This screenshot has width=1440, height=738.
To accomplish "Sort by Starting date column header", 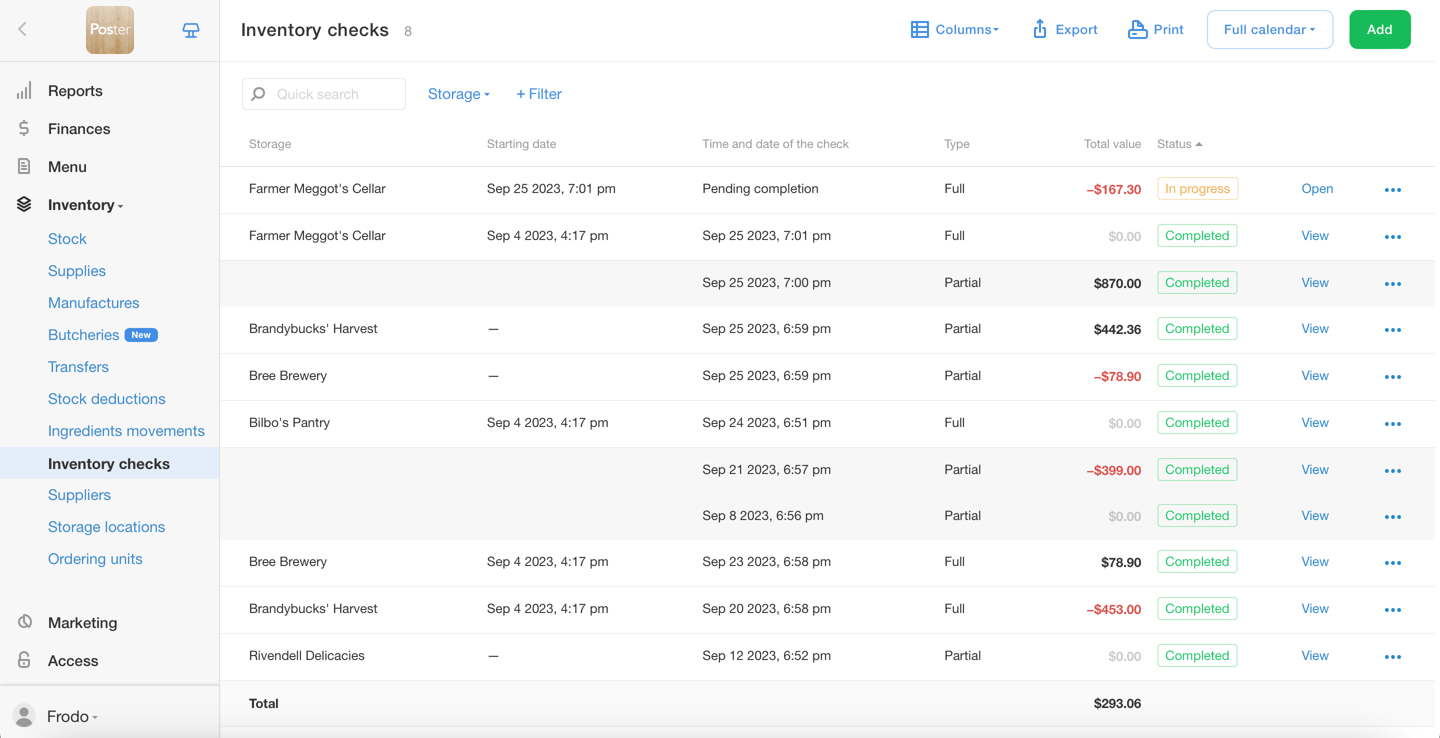I will (x=521, y=144).
